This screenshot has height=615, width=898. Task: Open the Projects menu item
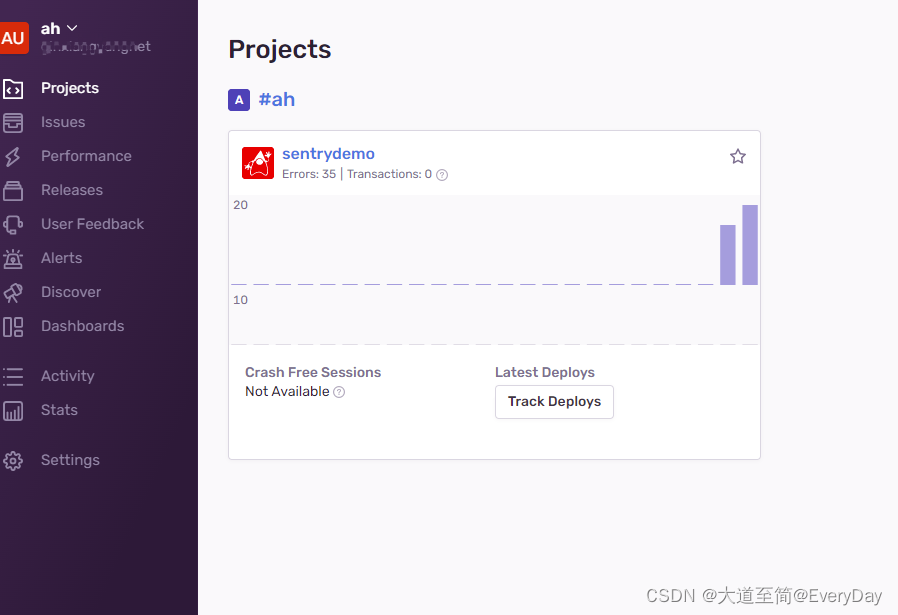click(70, 88)
